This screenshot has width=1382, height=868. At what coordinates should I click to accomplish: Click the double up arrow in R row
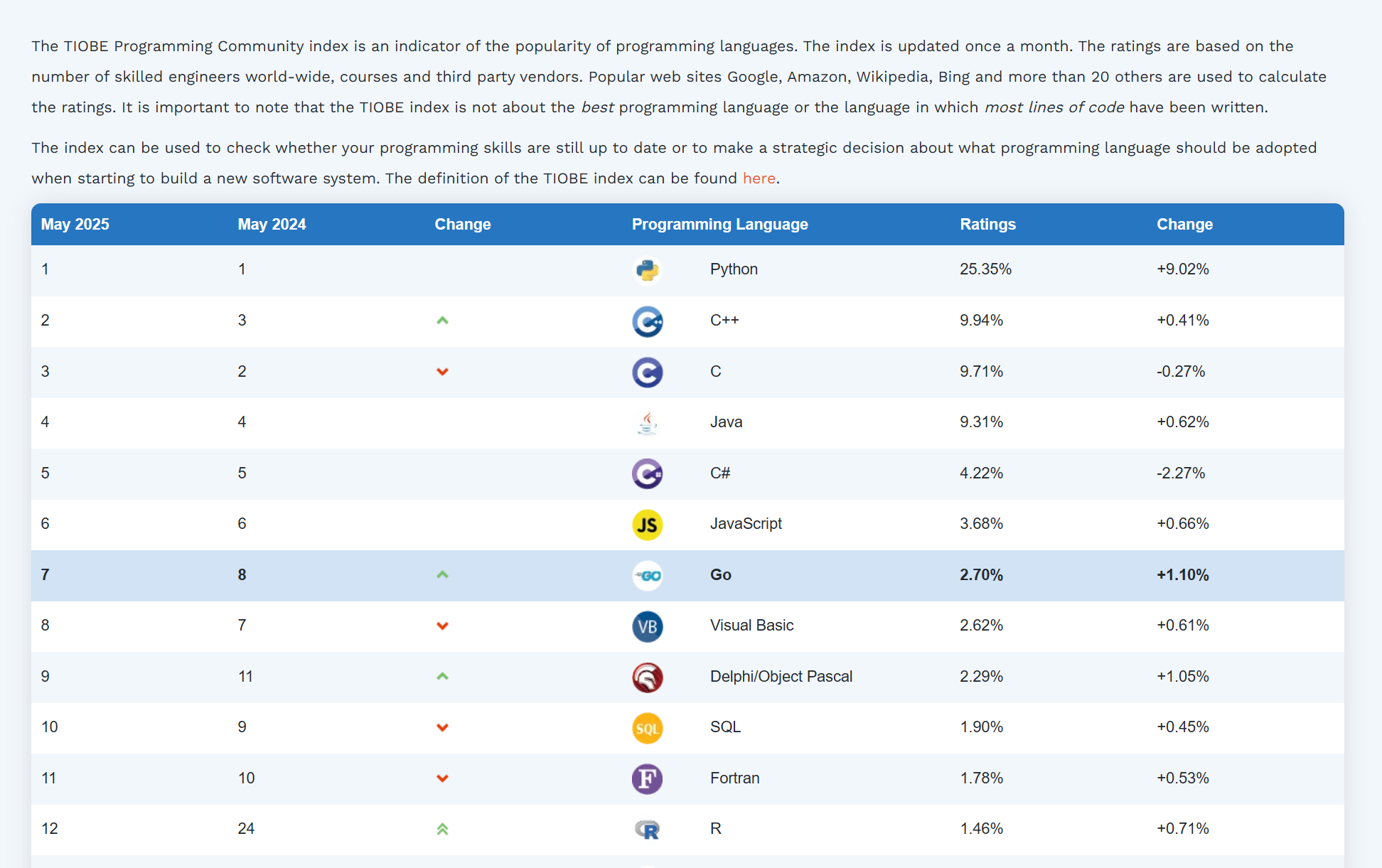pos(442,829)
